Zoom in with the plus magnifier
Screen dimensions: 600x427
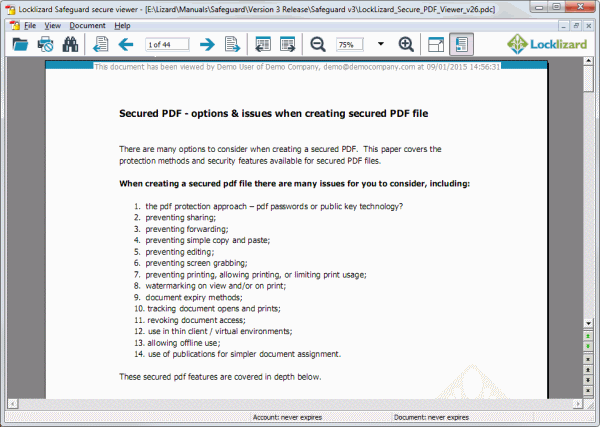406,44
